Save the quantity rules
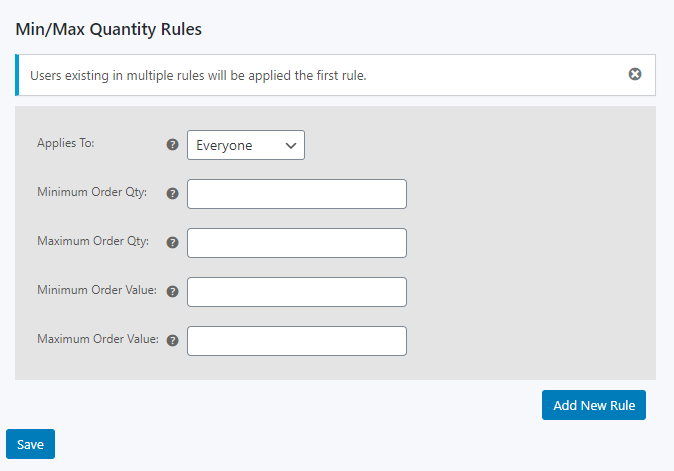Image resolution: width=674 pixels, height=471 pixels. pyautogui.click(x=30, y=444)
